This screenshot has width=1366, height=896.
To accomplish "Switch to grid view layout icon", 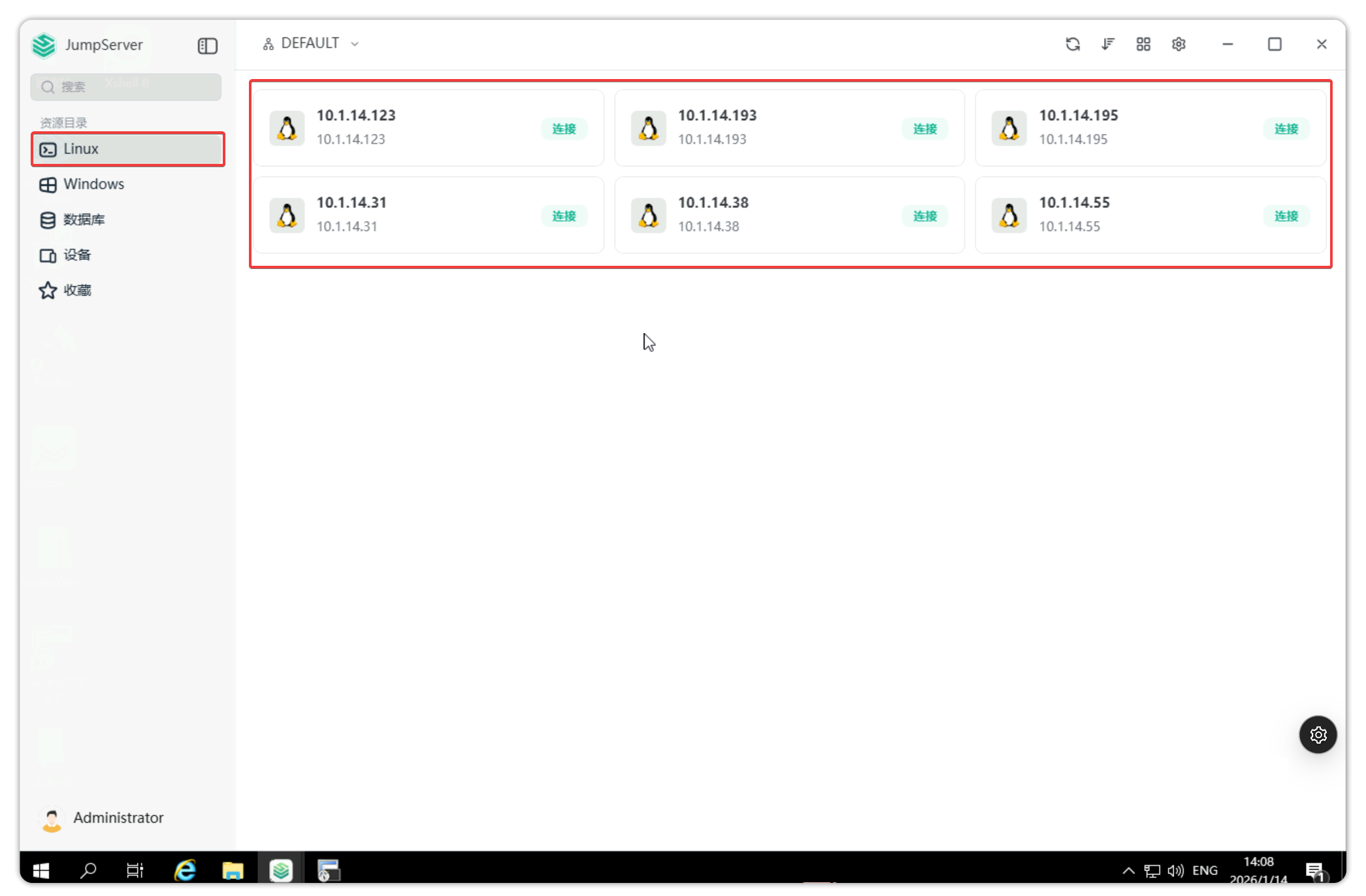I will (x=1143, y=44).
